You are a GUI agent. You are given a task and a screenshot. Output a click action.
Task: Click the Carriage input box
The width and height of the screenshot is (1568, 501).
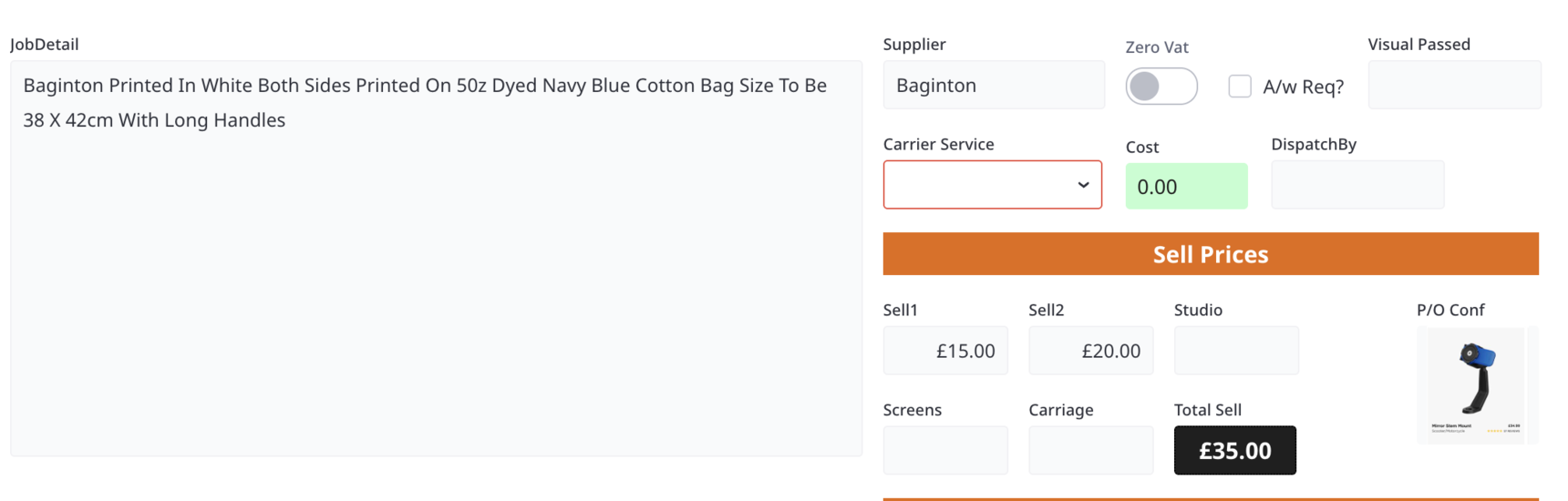click(1090, 451)
